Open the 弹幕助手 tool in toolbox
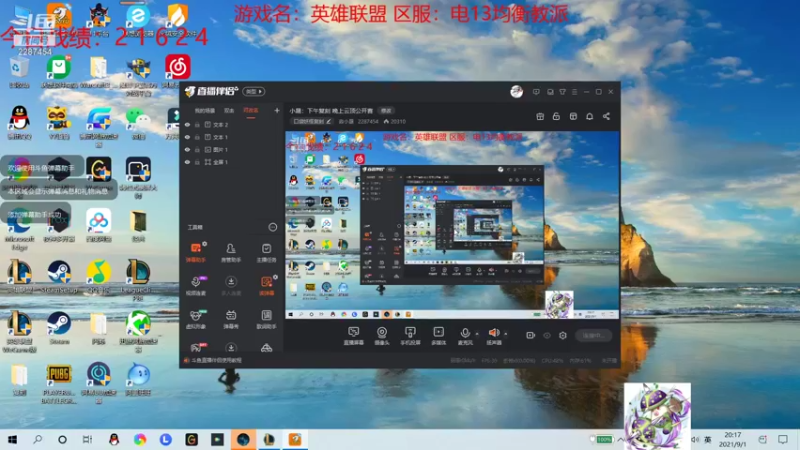 [195, 252]
